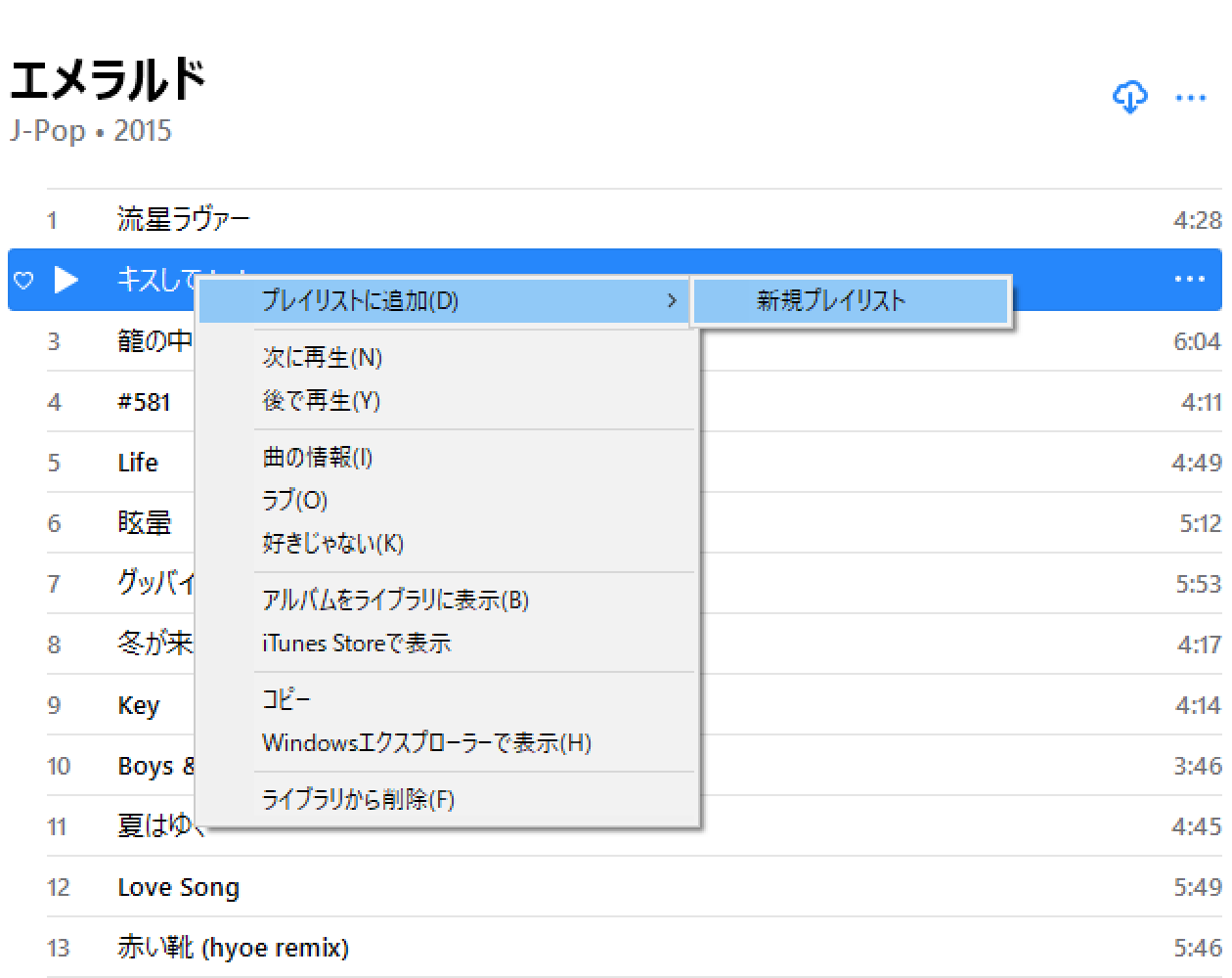Viewport: 1232px width, 978px height.
Task: Select track 赤い靴 (hyoe remix)
Action: (x=233, y=948)
